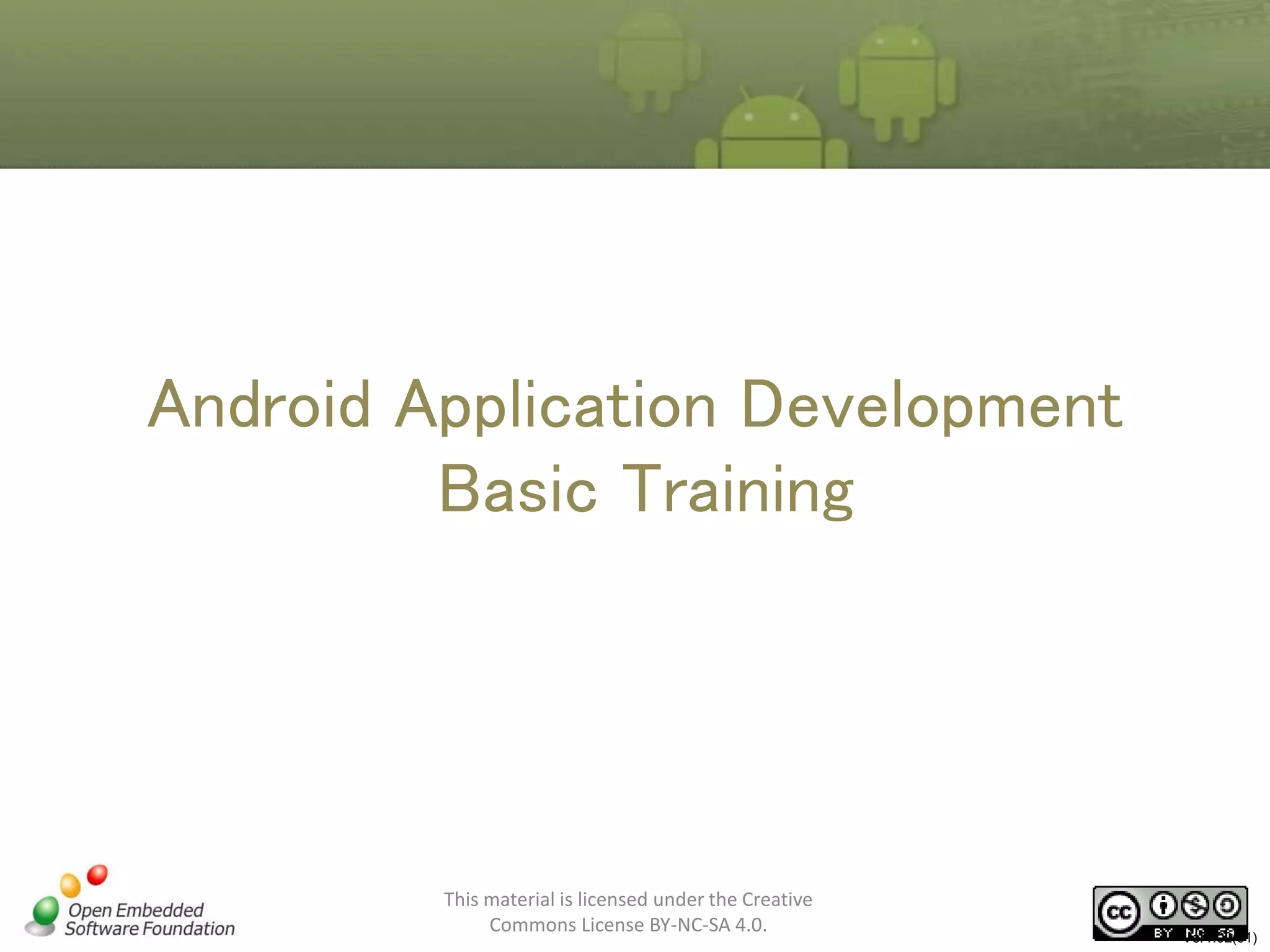The width and height of the screenshot is (1270, 952).
Task: Click the 'Commons License BY-NC-SA 4.0.' text
Action: pos(628,925)
